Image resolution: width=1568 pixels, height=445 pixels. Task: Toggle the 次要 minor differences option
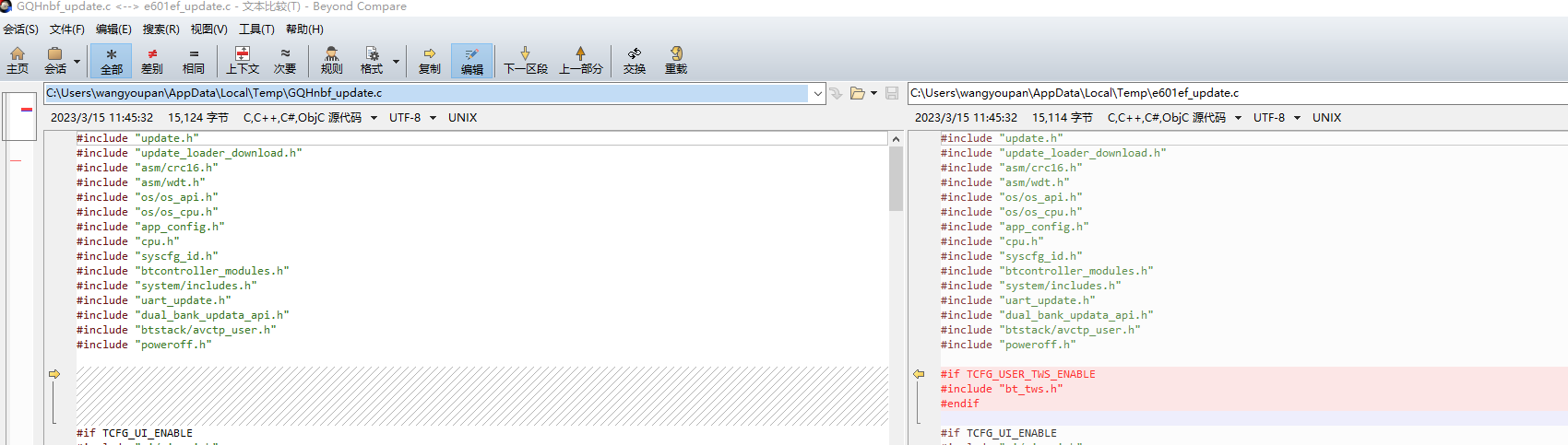click(285, 60)
